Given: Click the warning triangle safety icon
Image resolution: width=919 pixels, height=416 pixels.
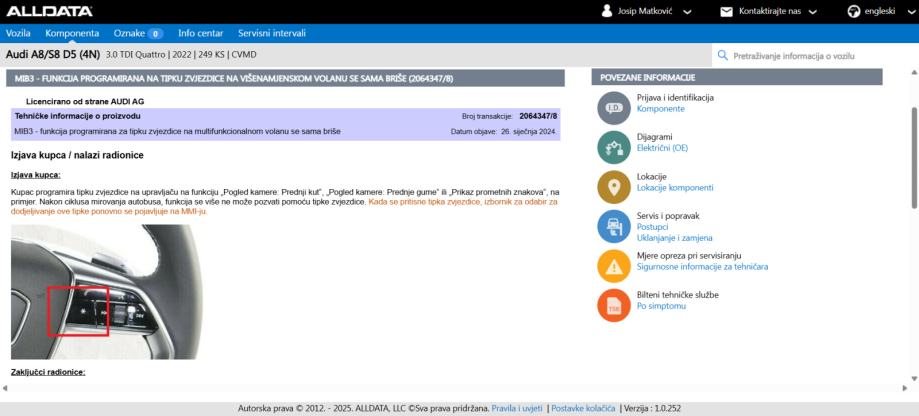Looking at the screenshot, I should pyautogui.click(x=614, y=266).
